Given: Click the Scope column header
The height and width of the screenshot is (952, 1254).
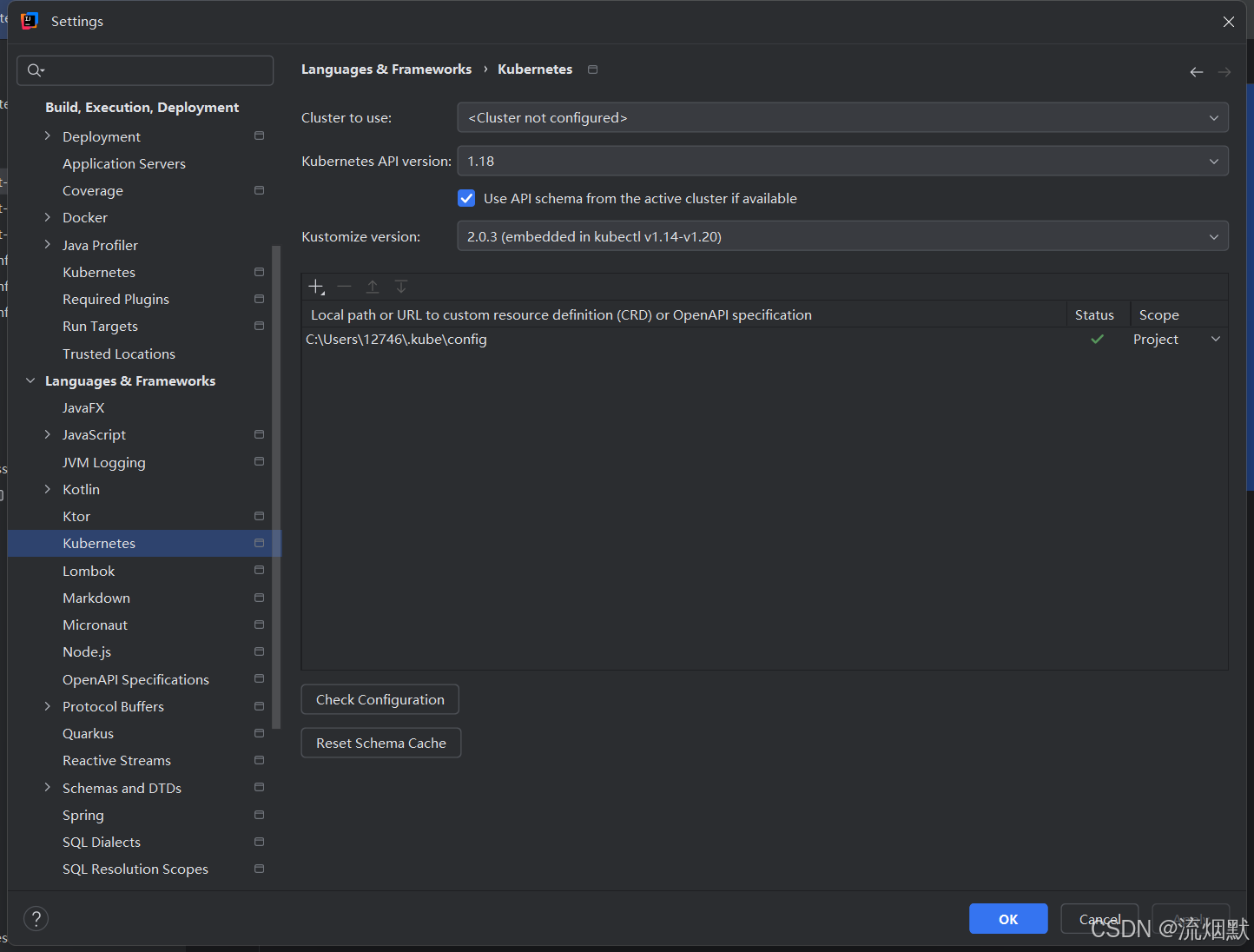Looking at the screenshot, I should (1159, 314).
